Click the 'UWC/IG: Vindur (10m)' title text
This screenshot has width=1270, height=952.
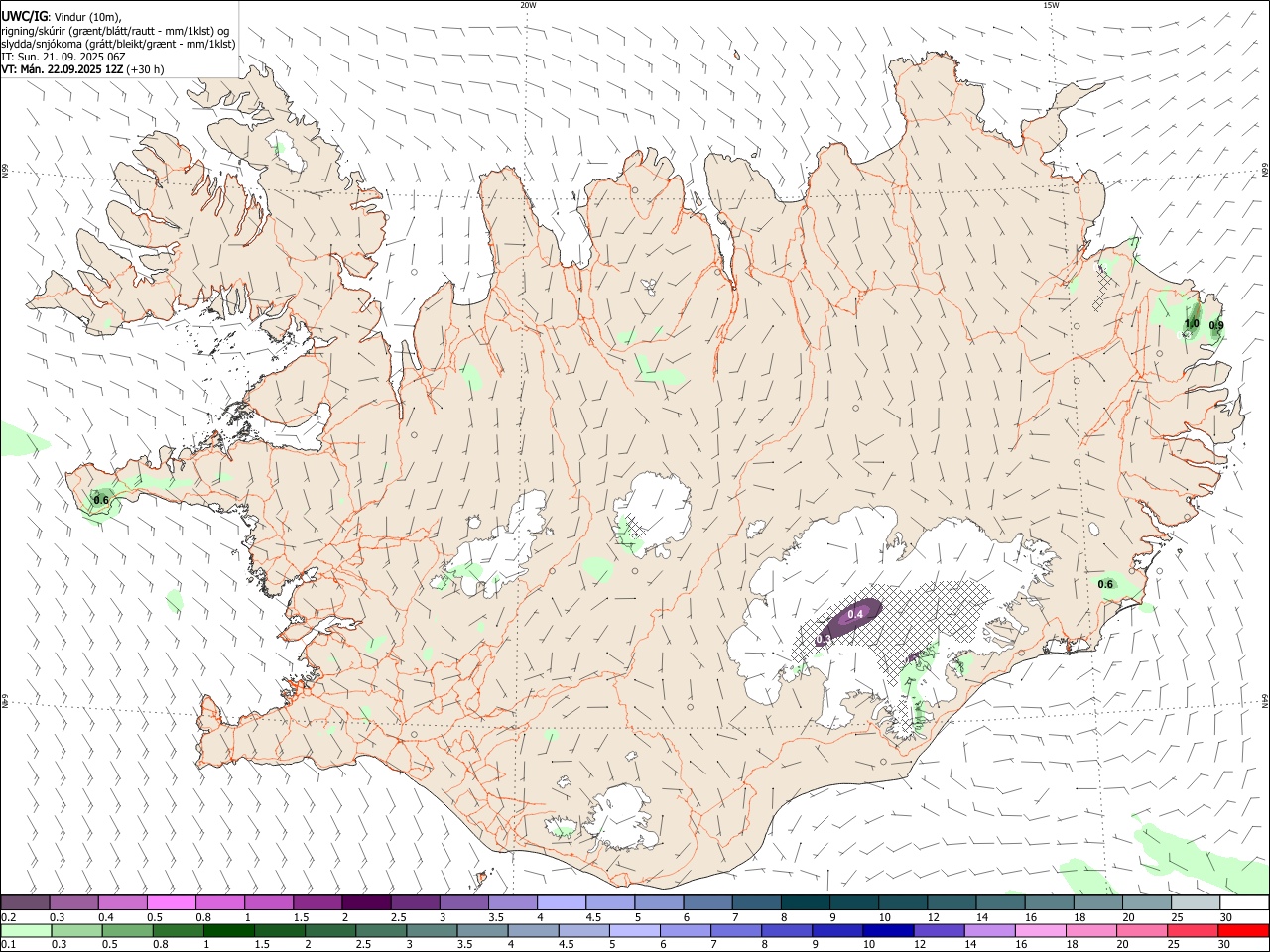tap(62, 16)
